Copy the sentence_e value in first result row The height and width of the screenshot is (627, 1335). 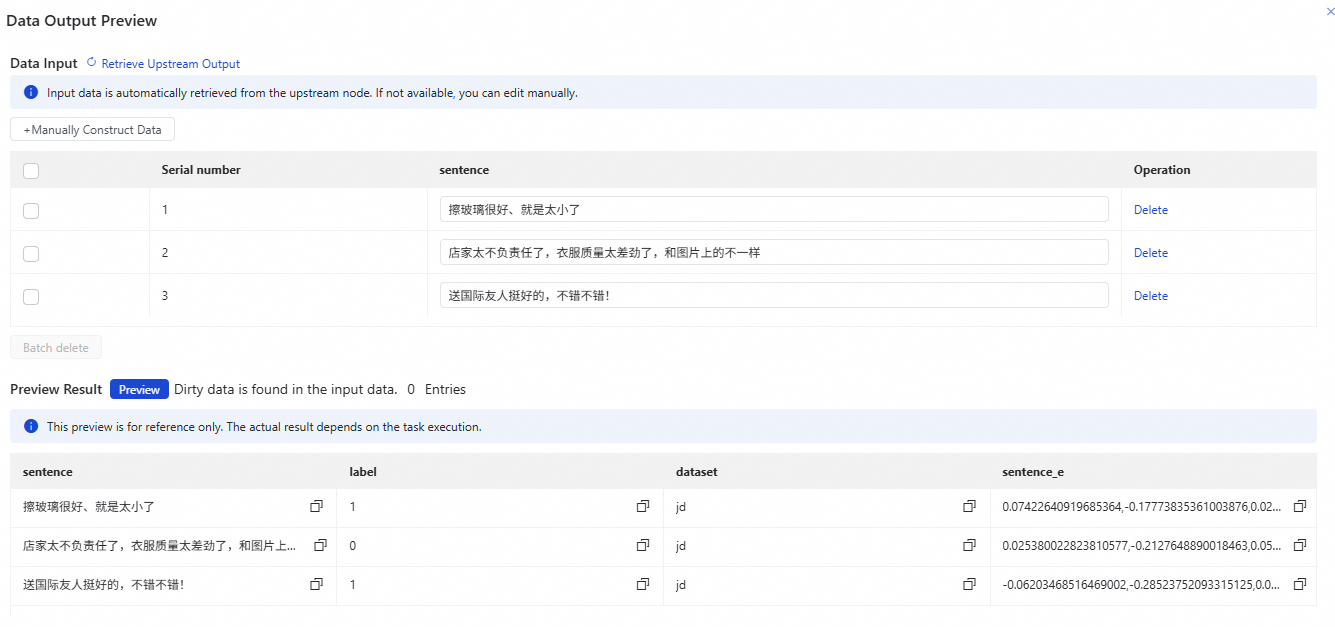click(x=1300, y=507)
